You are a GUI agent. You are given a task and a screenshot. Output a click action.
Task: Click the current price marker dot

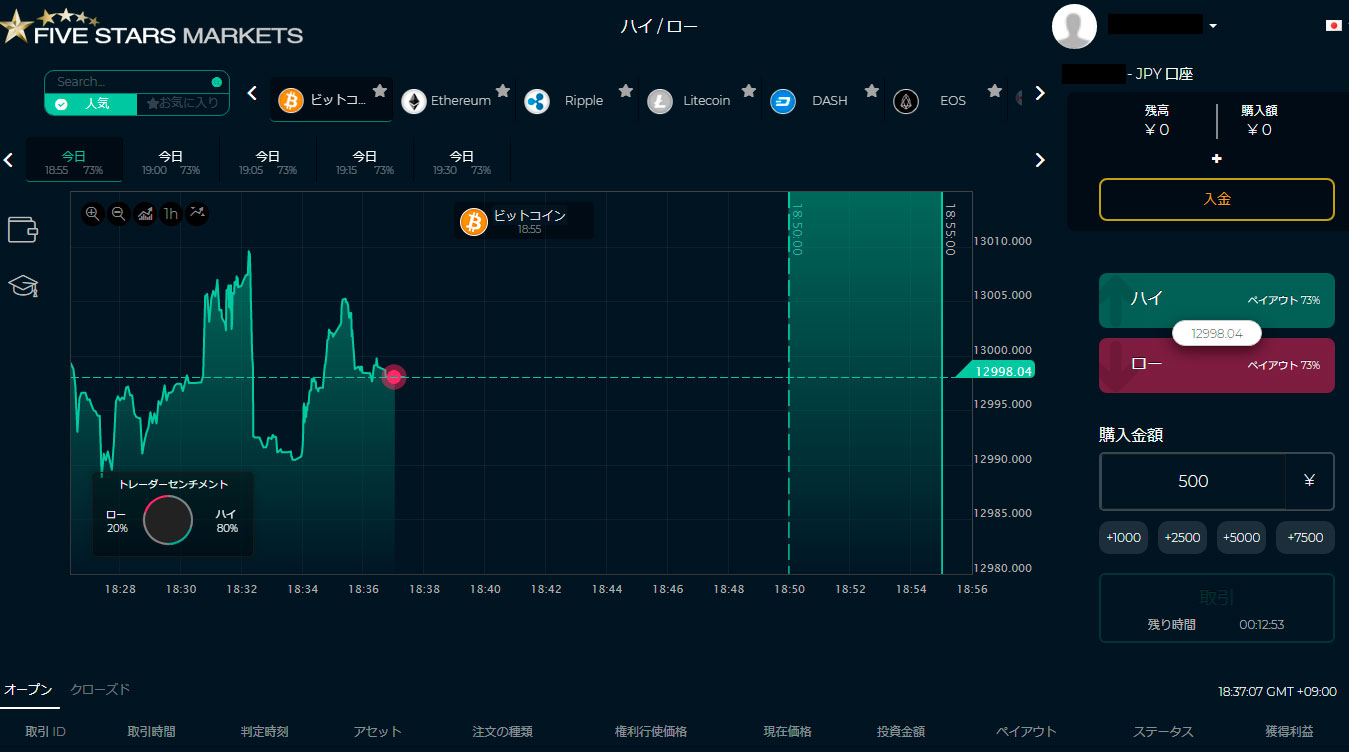tap(394, 376)
